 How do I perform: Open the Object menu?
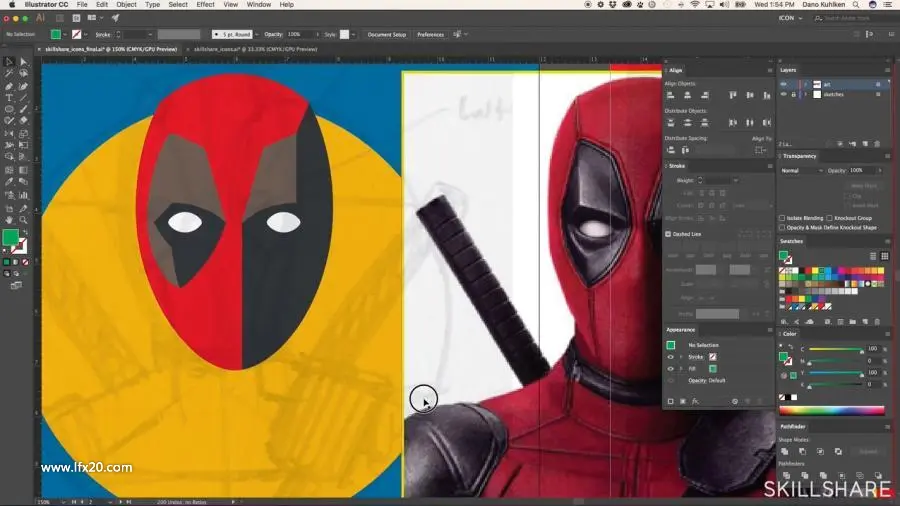point(126,5)
